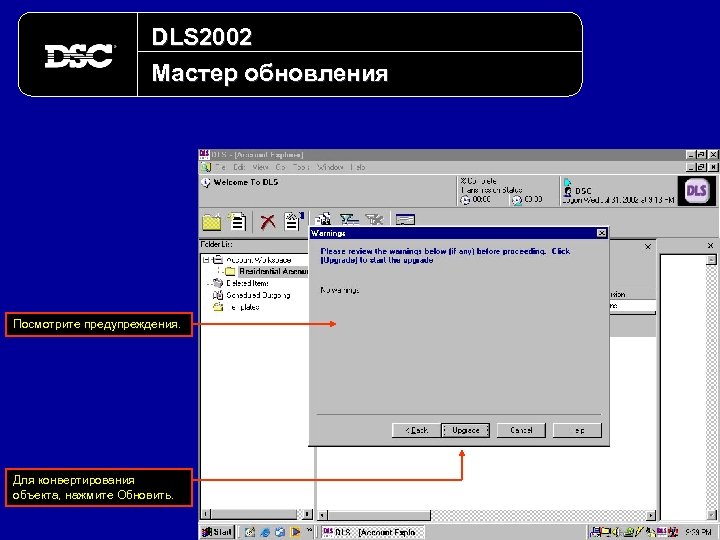Expand the quick launch chevron on taskbar
Viewport: 720px width, 540px height.
(309, 530)
